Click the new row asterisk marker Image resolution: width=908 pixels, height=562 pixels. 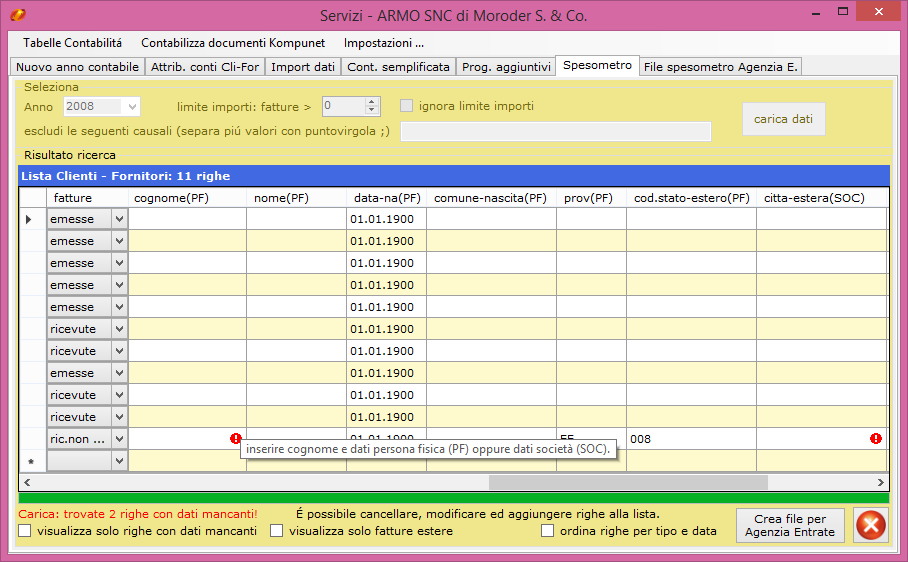(29, 461)
